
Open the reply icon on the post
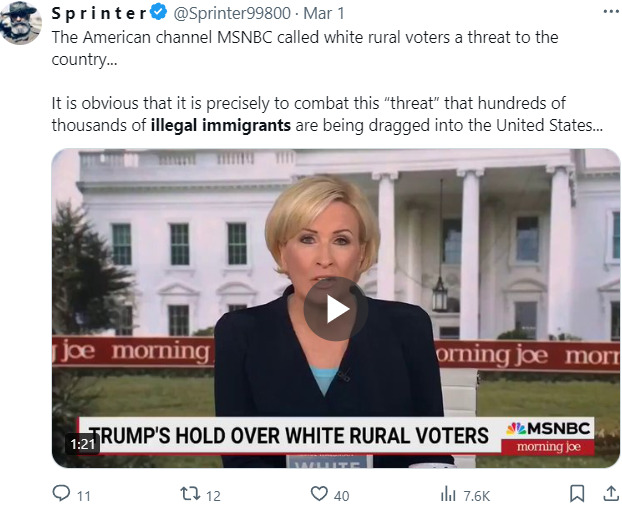[61, 494]
